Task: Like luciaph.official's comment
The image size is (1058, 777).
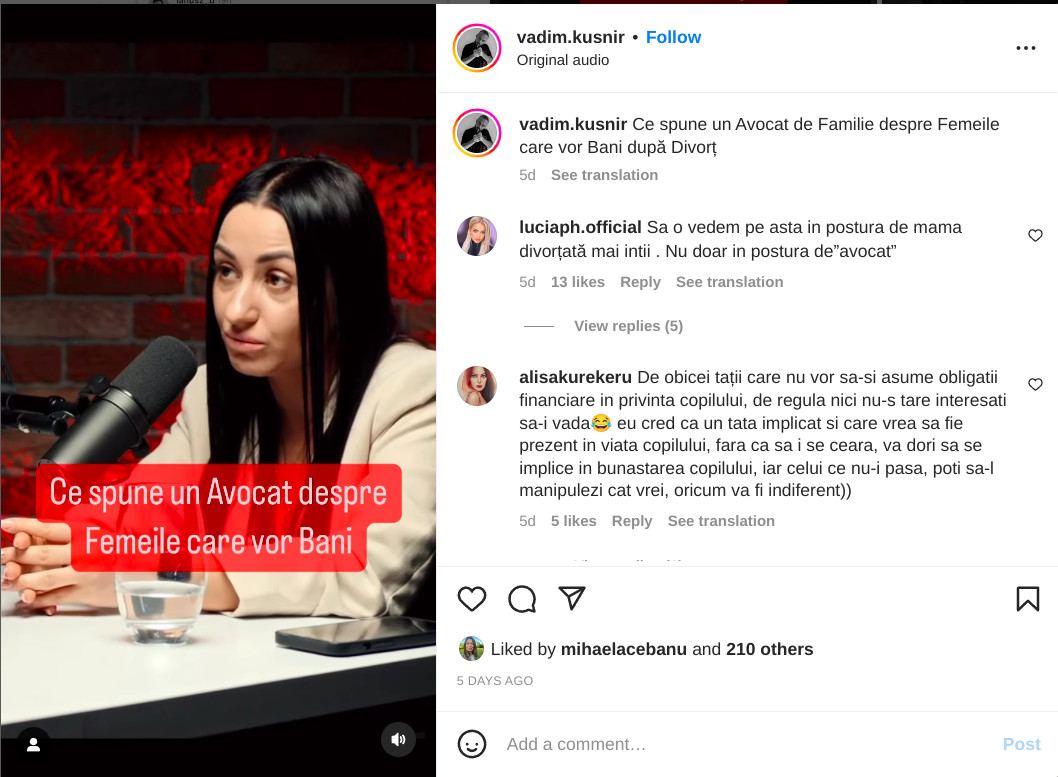Action: click(x=1035, y=235)
